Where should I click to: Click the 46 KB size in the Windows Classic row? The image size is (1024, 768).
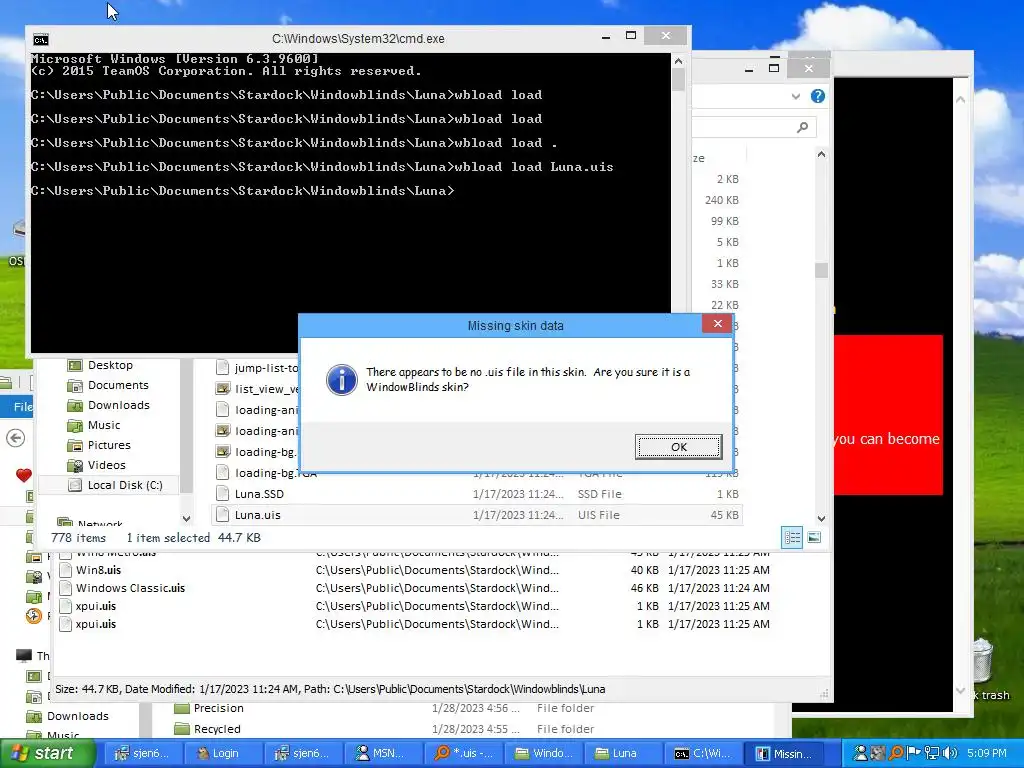[x=644, y=588]
